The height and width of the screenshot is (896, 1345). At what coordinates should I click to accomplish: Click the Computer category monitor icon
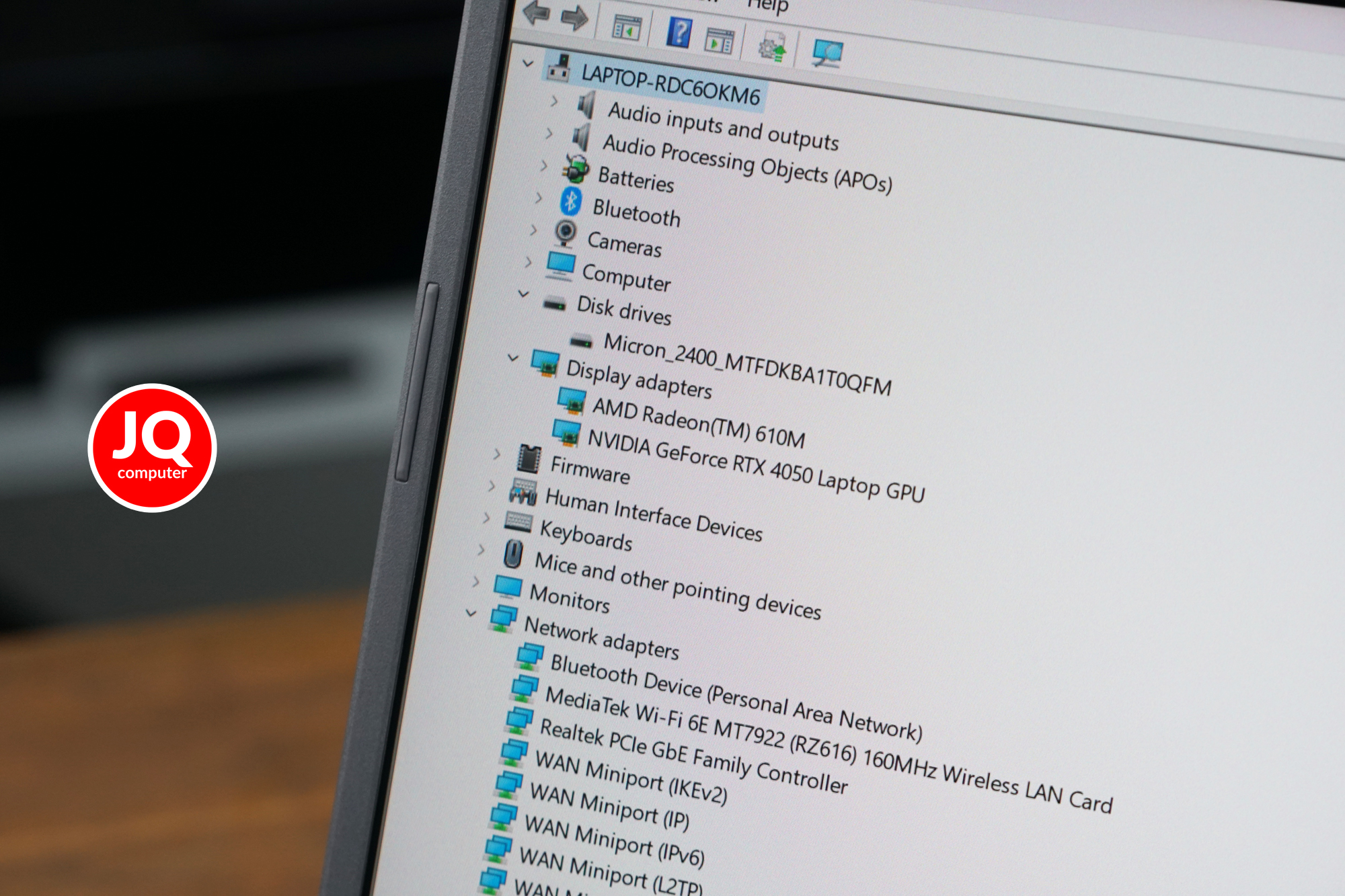pos(560,266)
